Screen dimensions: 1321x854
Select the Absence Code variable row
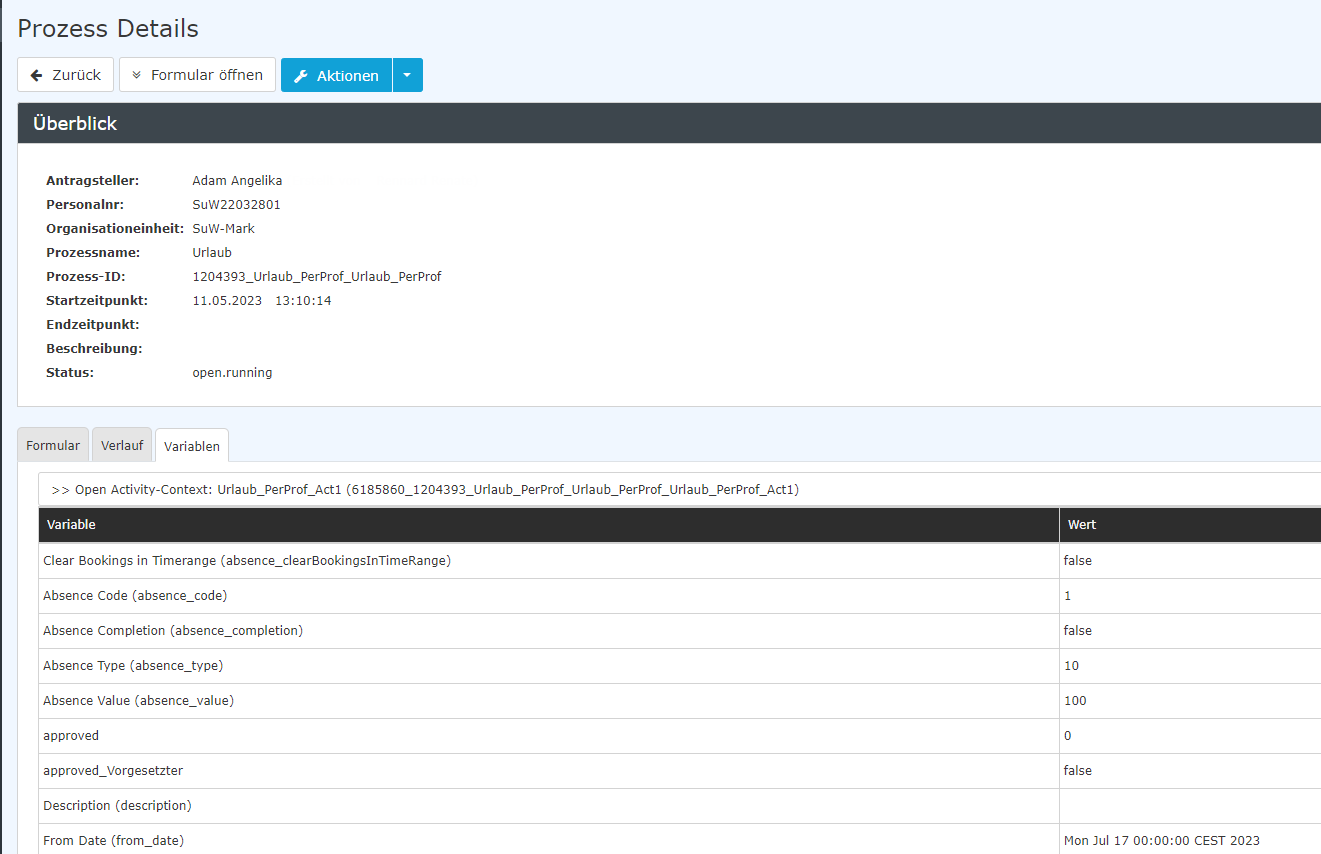coord(135,596)
